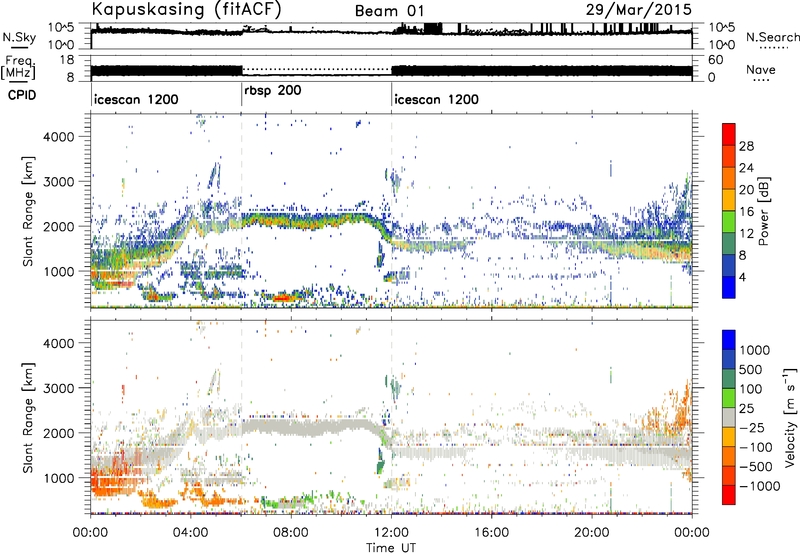This screenshot has height=554, width=800.
Task: Click the '2000' range tick on power panel
Action: [58, 226]
